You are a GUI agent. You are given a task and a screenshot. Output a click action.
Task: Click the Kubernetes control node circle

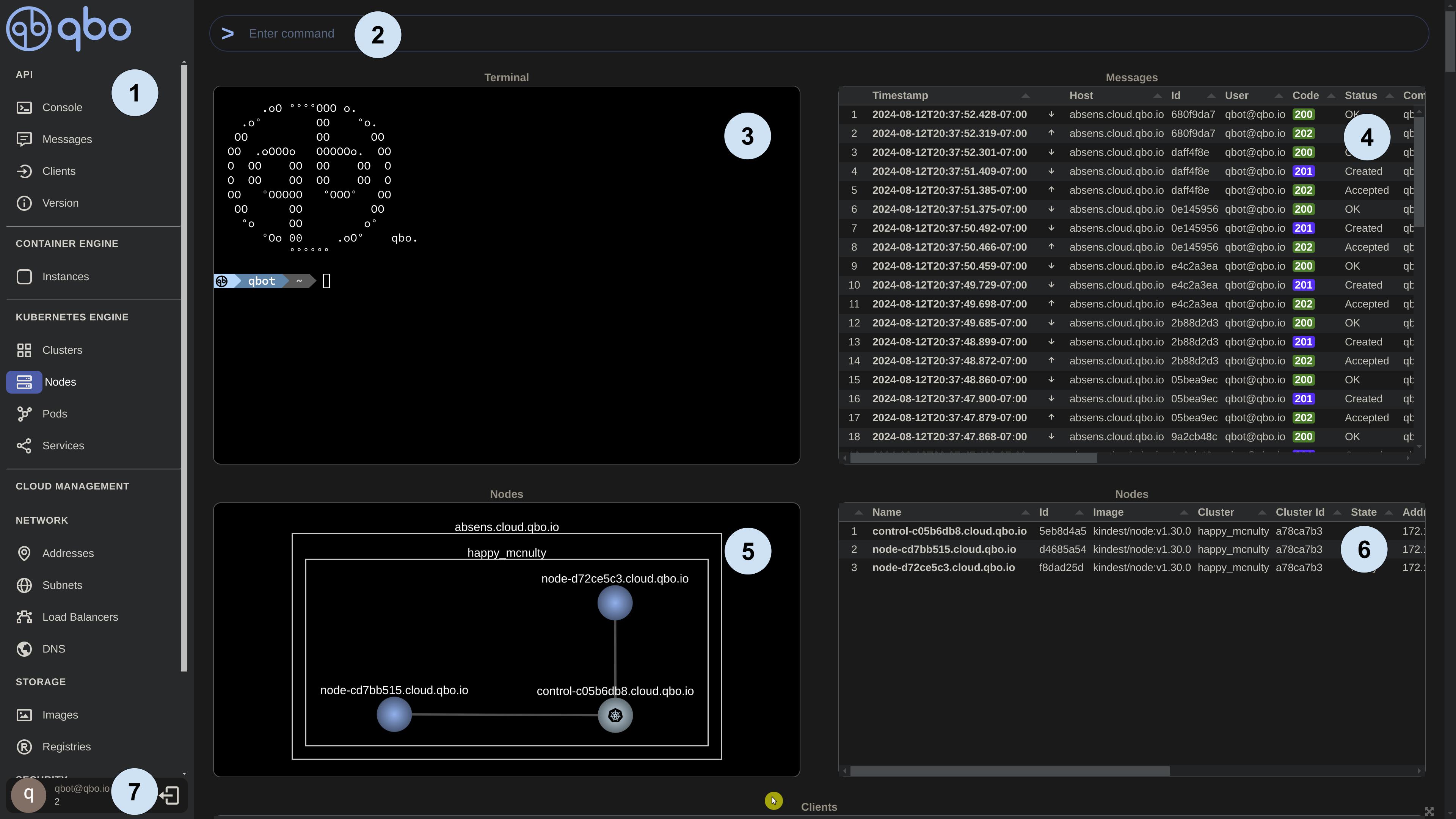click(615, 715)
